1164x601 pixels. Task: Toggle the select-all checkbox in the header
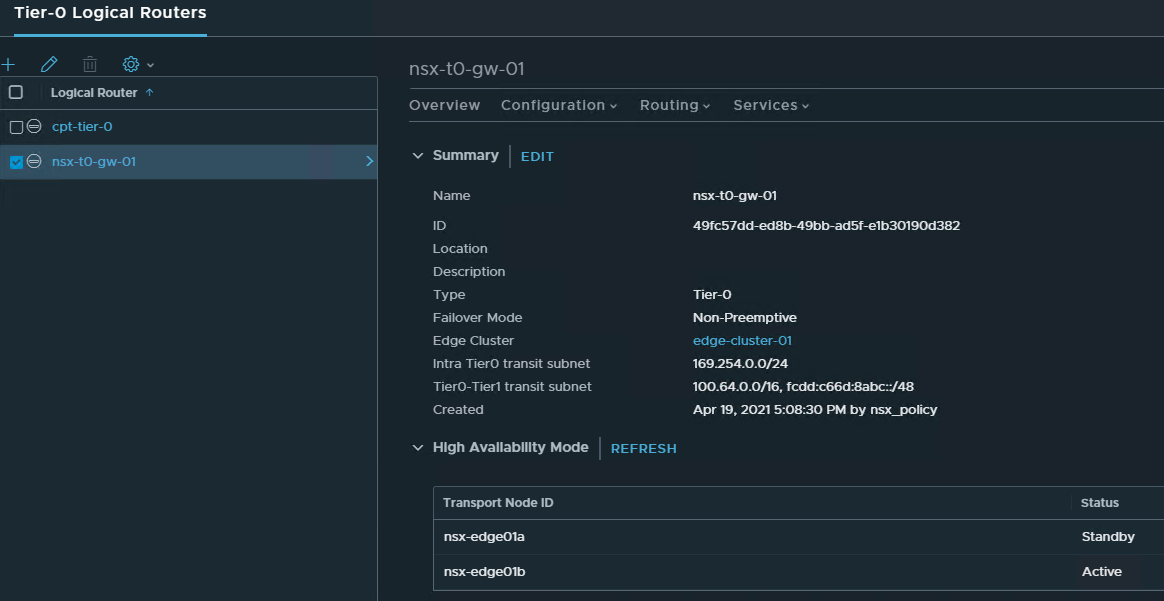(x=14, y=92)
